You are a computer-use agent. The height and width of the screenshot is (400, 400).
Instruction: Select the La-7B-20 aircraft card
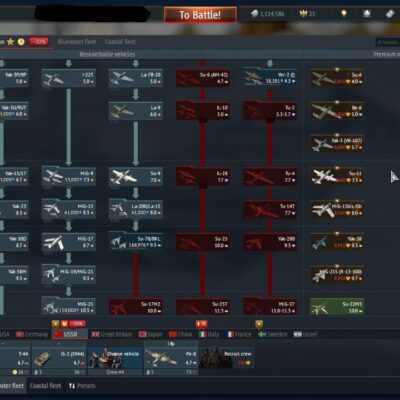(136, 78)
